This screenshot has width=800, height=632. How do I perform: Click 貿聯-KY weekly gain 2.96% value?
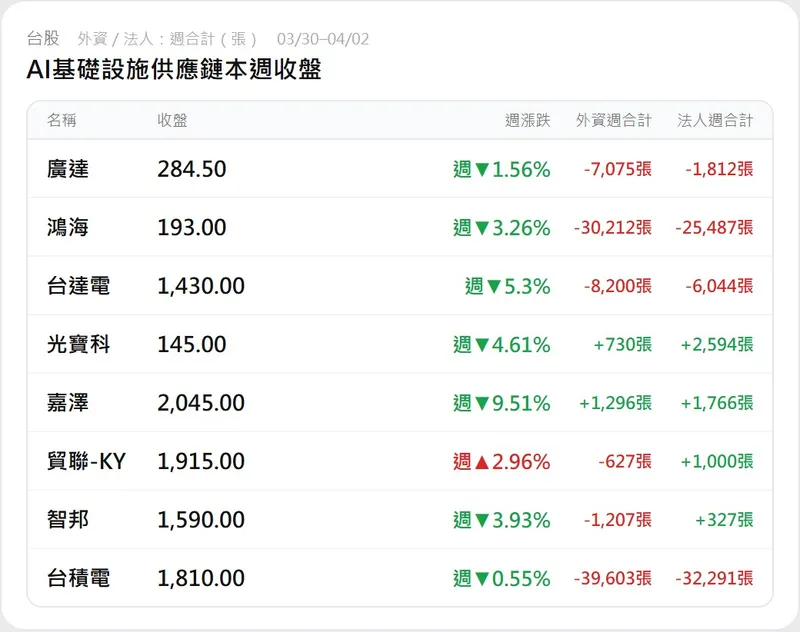pos(501,461)
